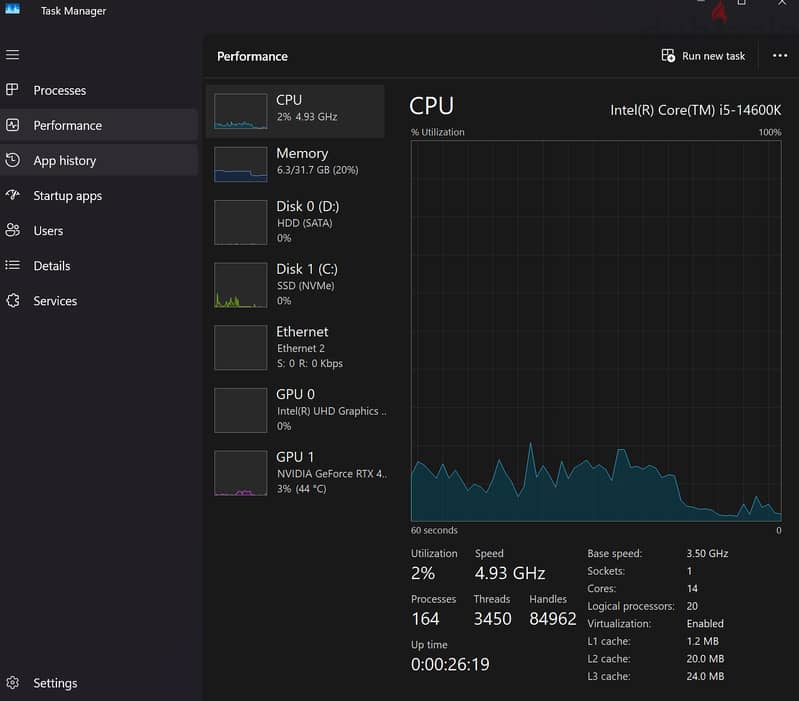Click the CPU resource title
799x701 pixels.
(x=288, y=100)
